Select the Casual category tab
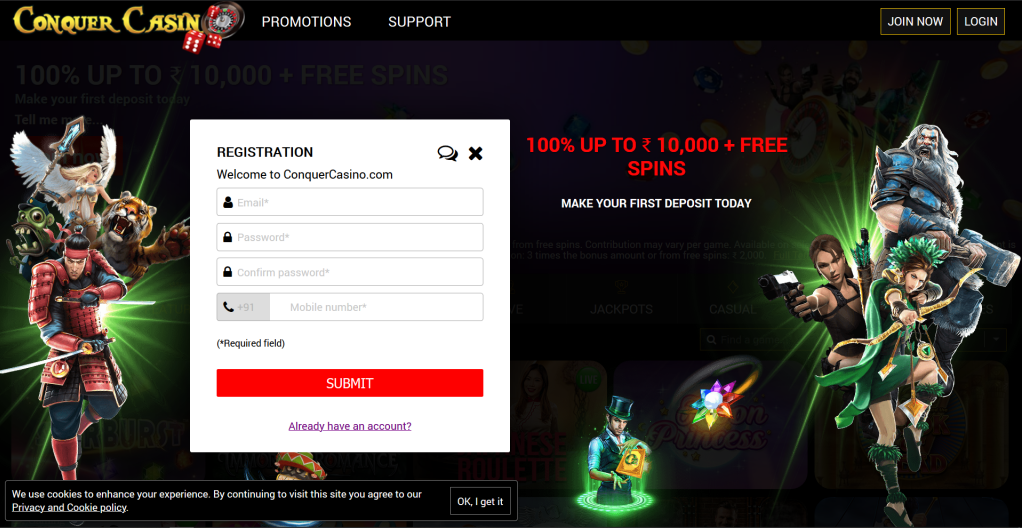Screen dimensions: 1022x528 coord(733,310)
